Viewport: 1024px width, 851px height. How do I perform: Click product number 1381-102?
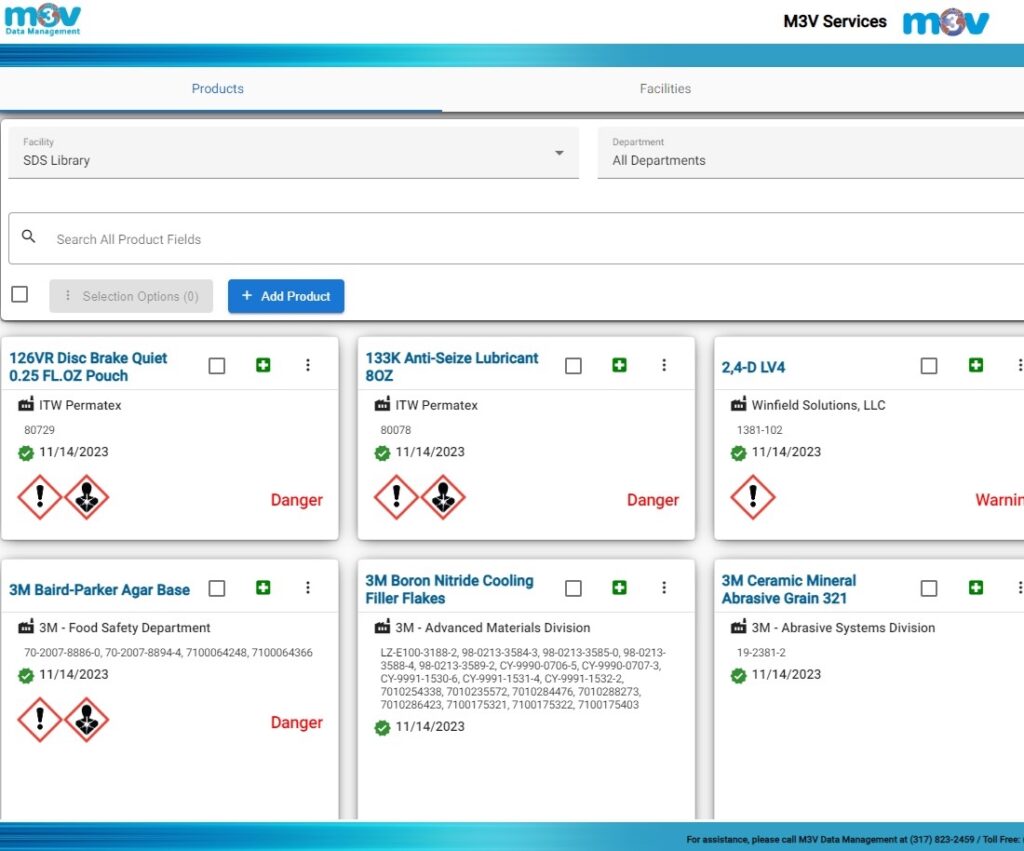759,430
